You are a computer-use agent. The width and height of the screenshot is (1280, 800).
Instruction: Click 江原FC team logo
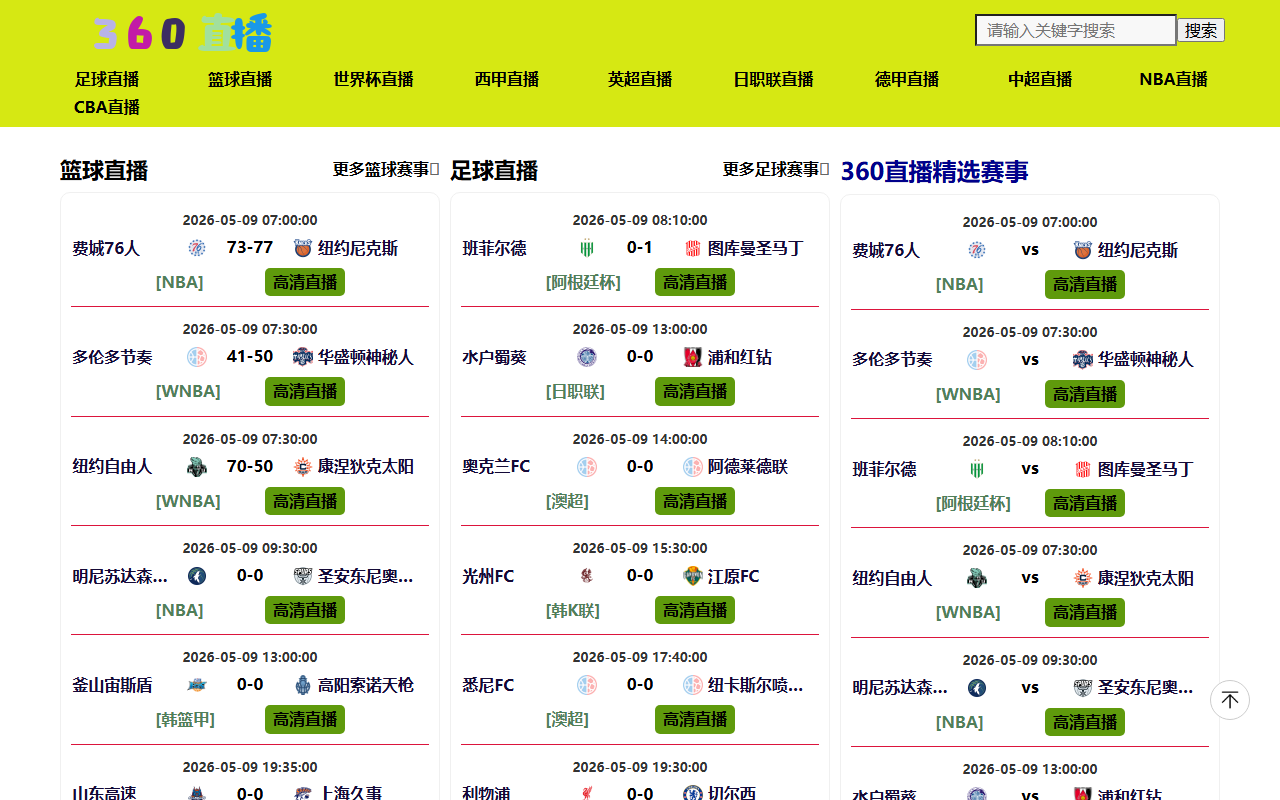pos(693,576)
